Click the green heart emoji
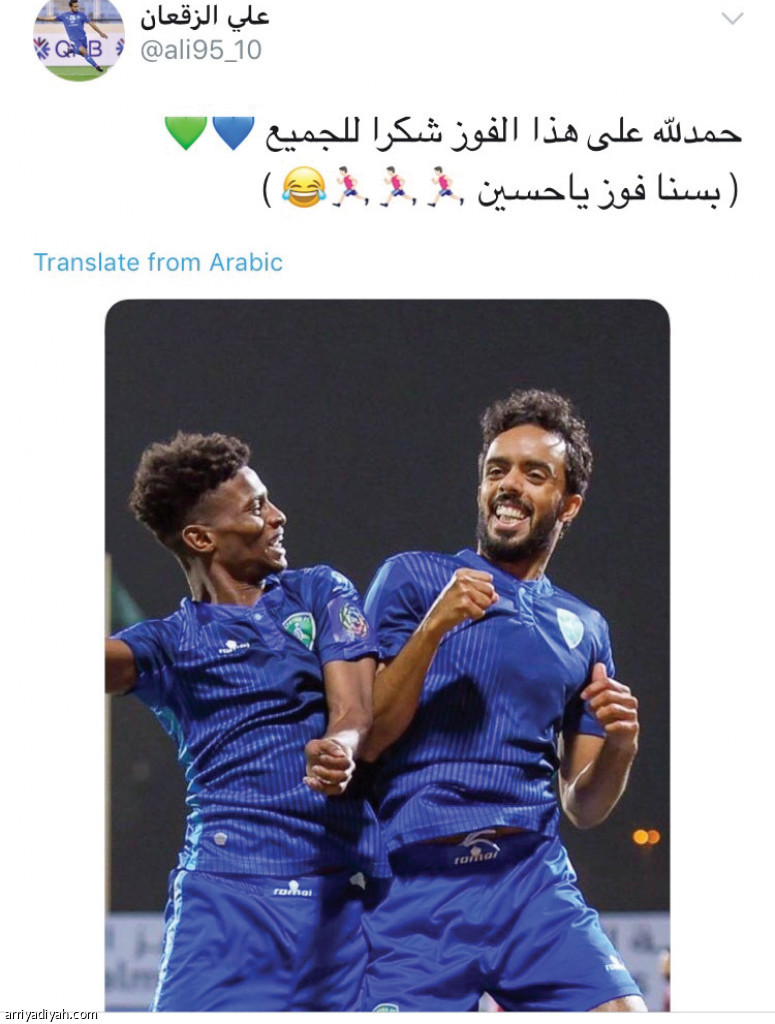 pyautogui.click(x=185, y=133)
